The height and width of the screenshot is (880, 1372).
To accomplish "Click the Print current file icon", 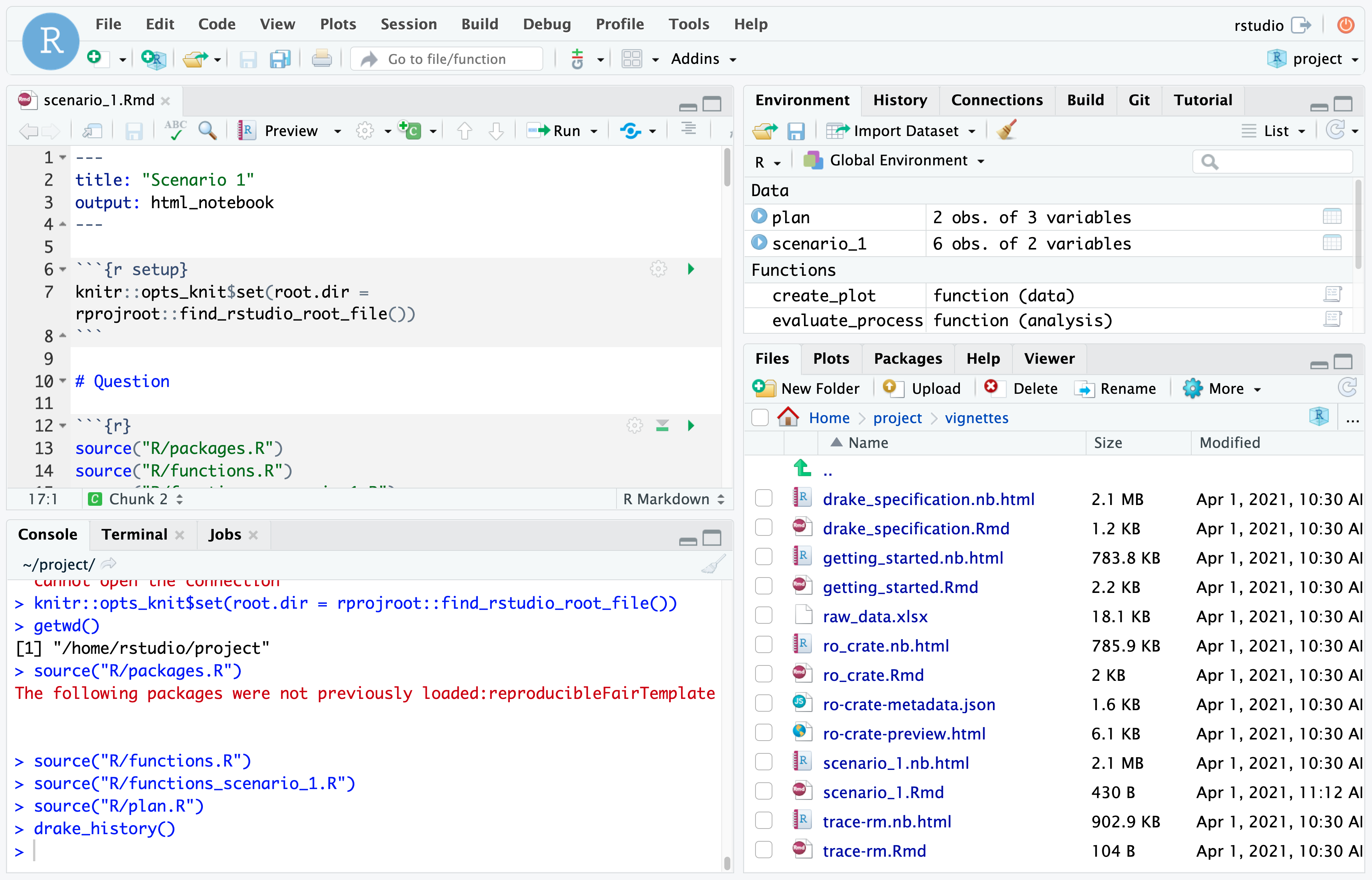I will click(x=322, y=58).
